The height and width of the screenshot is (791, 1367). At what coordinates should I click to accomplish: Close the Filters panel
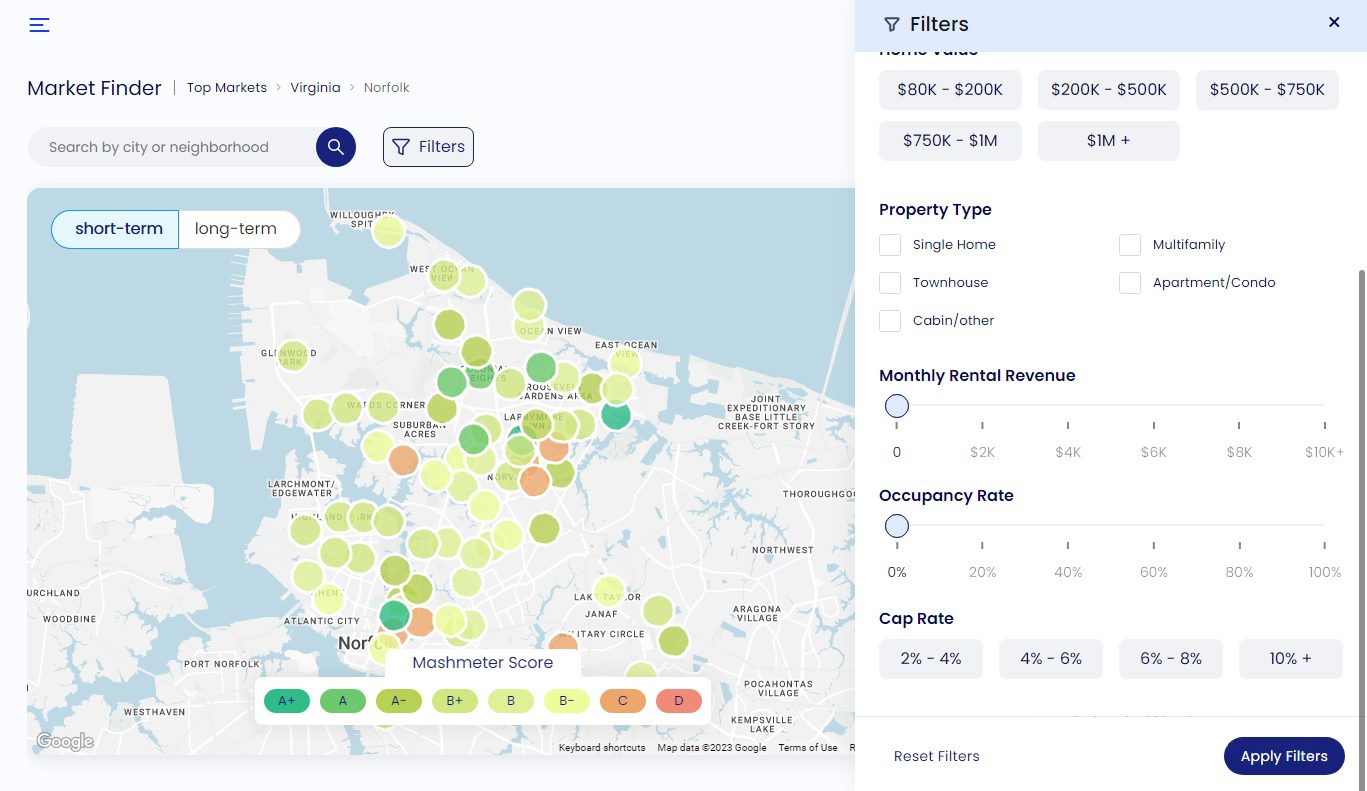pos(1333,22)
